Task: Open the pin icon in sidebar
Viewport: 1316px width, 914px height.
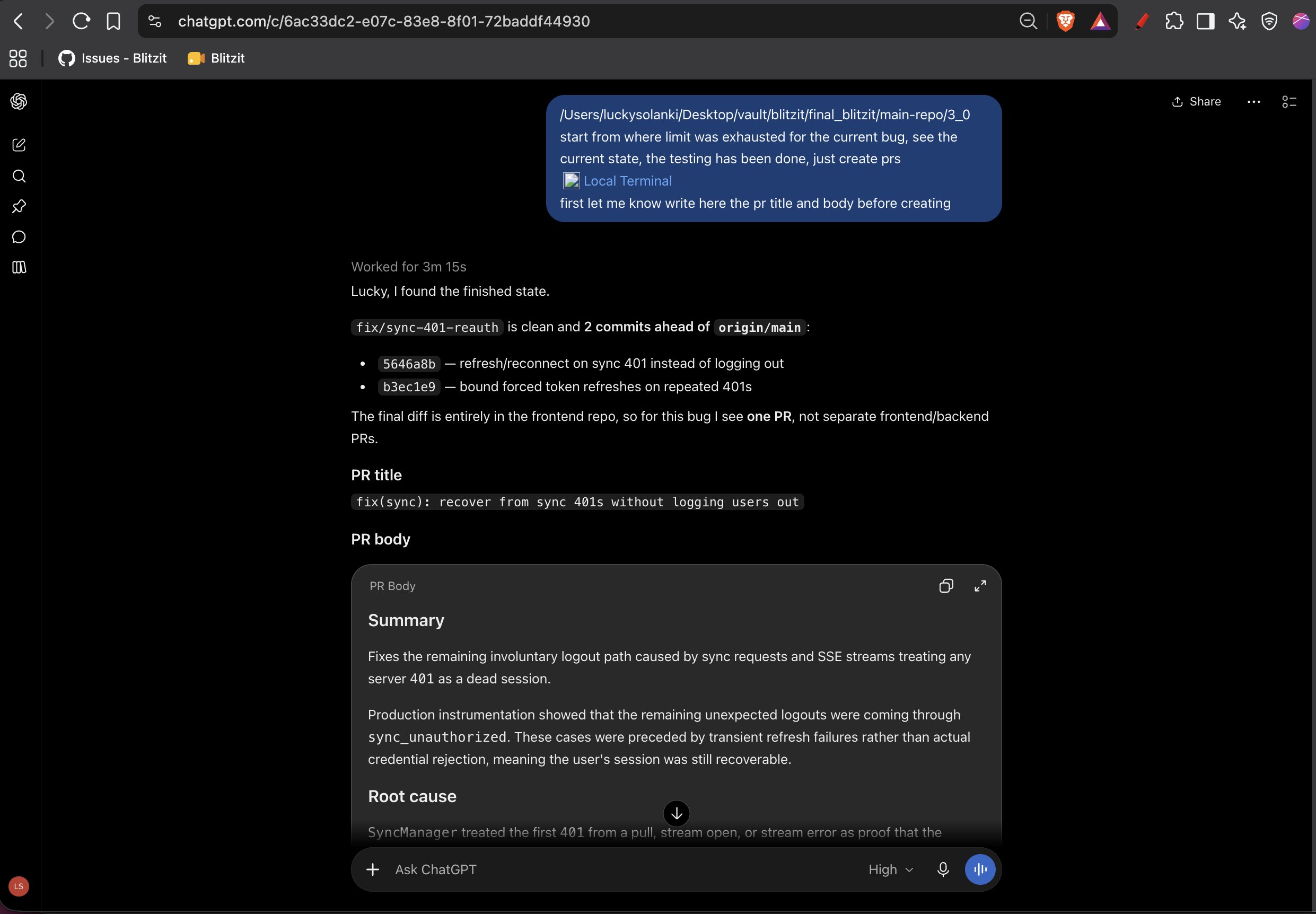Action: tap(19, 206)
